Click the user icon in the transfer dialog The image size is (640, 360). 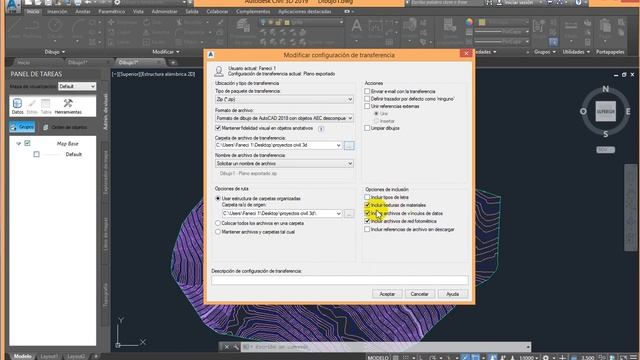tap(219, 71)
